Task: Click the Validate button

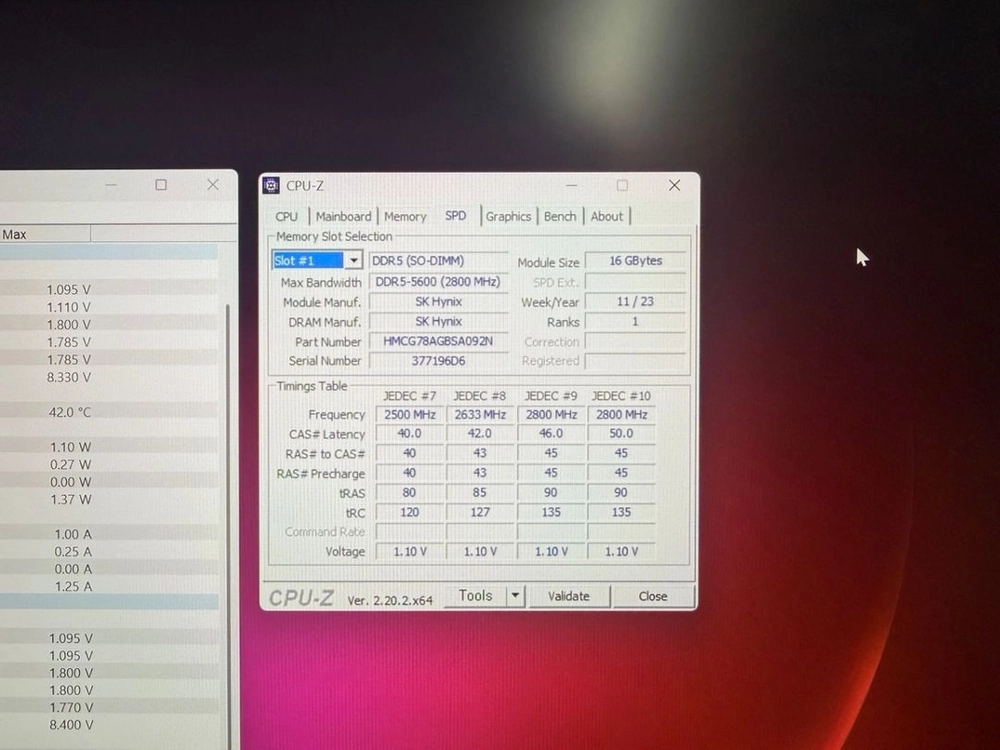Action: 568,596
